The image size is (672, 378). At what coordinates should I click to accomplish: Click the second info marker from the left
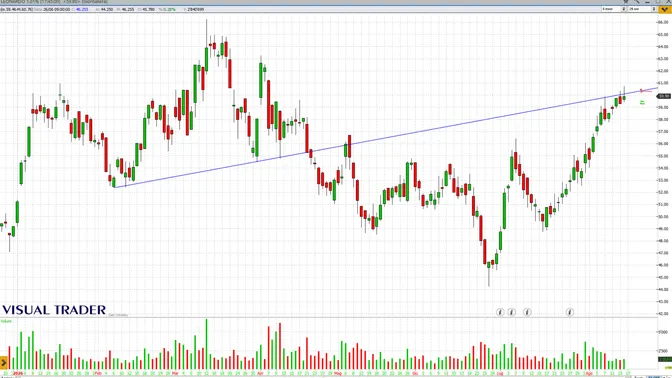(x=512, y=312)
